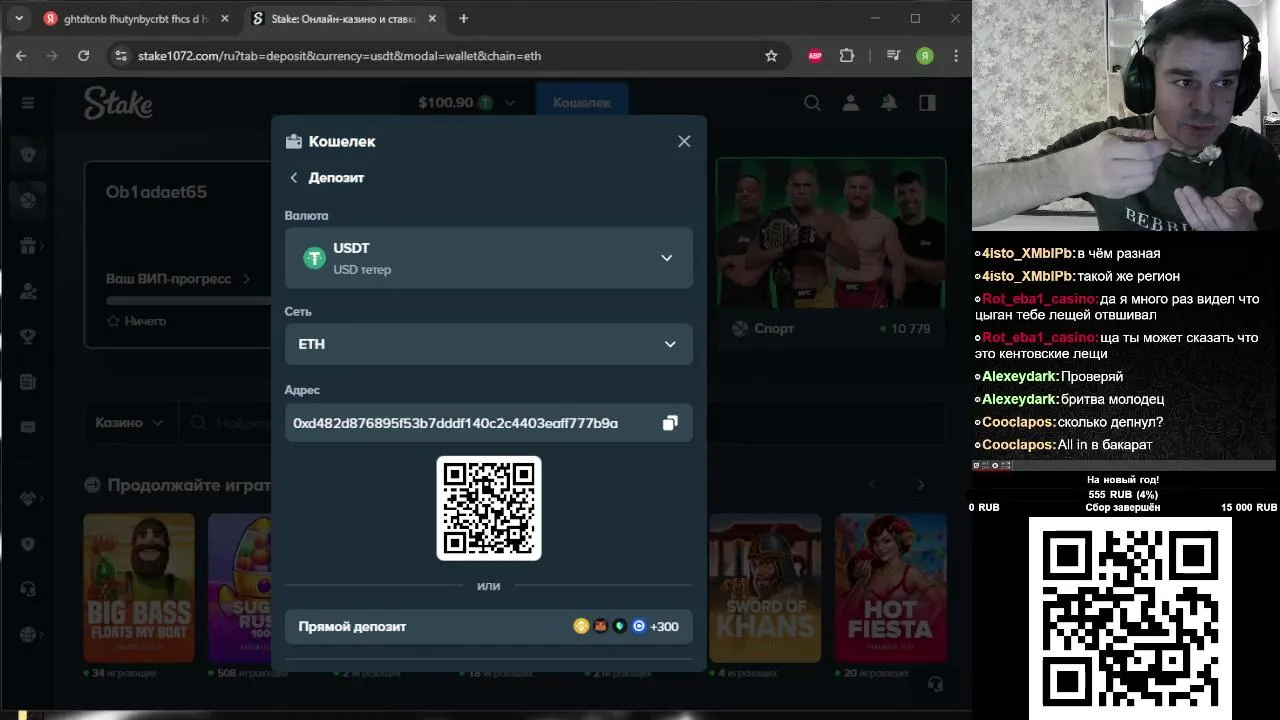The image size is (1280, 720).
Task: Go back using the Депозит chevron
Action: 294,178
